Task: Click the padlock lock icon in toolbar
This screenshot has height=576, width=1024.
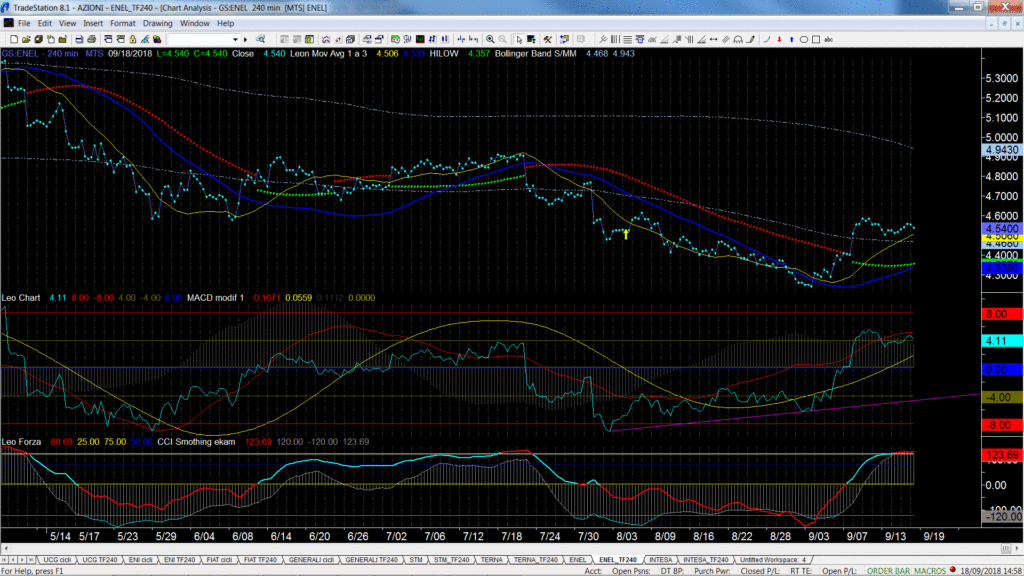Action: coord(133,39)
